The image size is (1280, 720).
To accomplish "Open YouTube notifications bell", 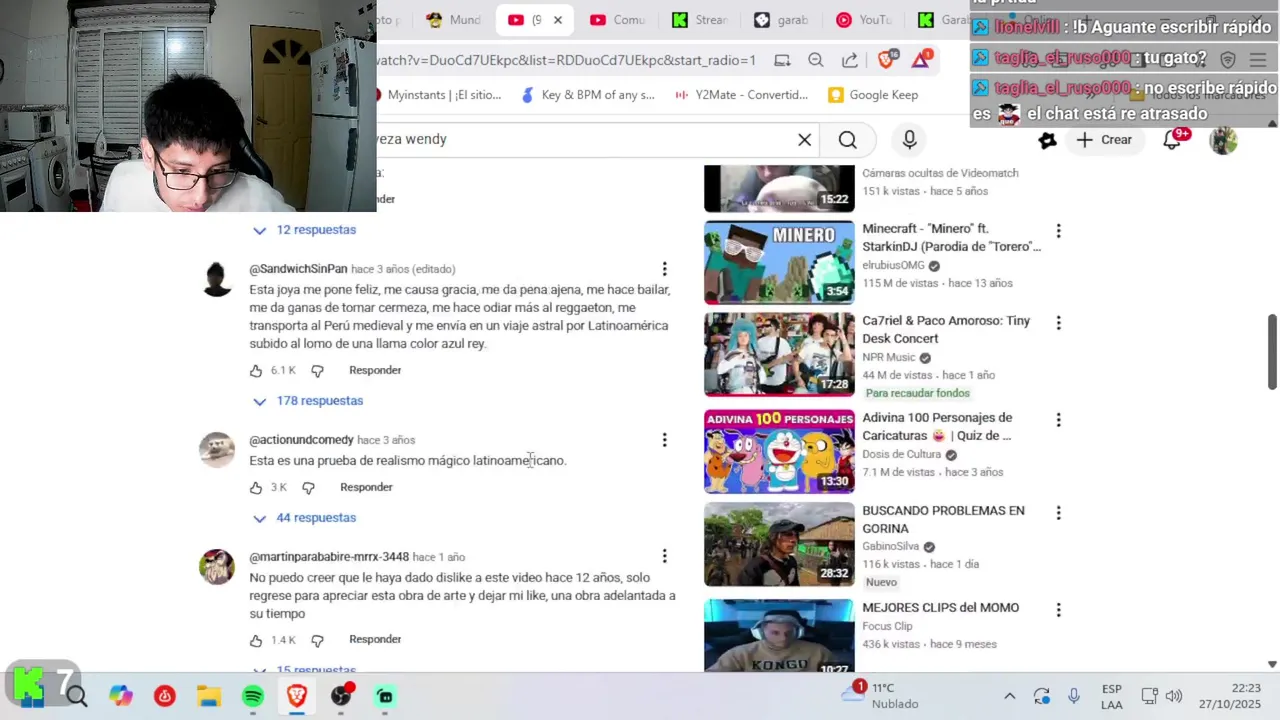I will point(1173,140).
